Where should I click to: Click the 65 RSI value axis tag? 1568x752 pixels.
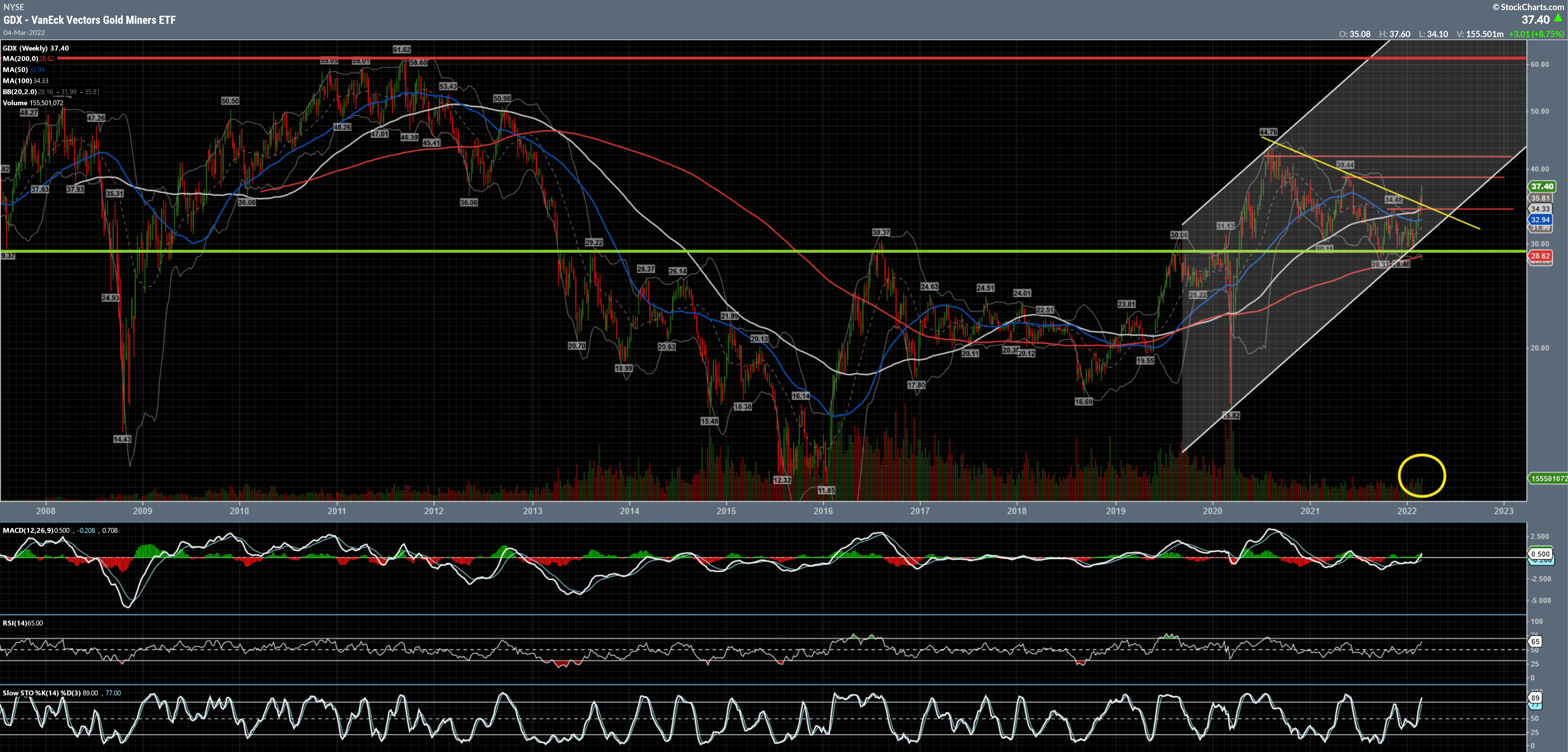point(1535,642)
